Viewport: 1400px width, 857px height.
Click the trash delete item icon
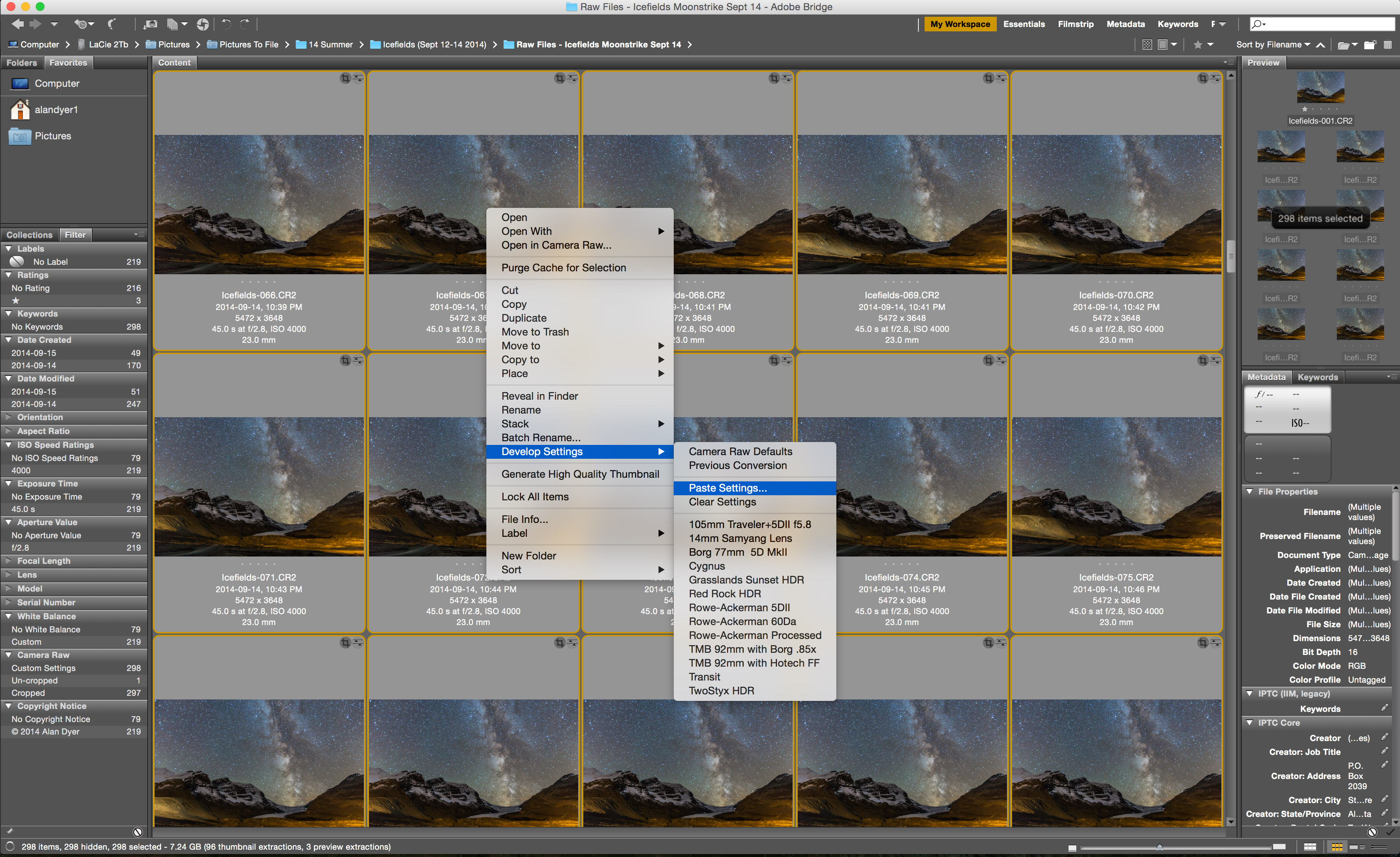[1388, 44]
